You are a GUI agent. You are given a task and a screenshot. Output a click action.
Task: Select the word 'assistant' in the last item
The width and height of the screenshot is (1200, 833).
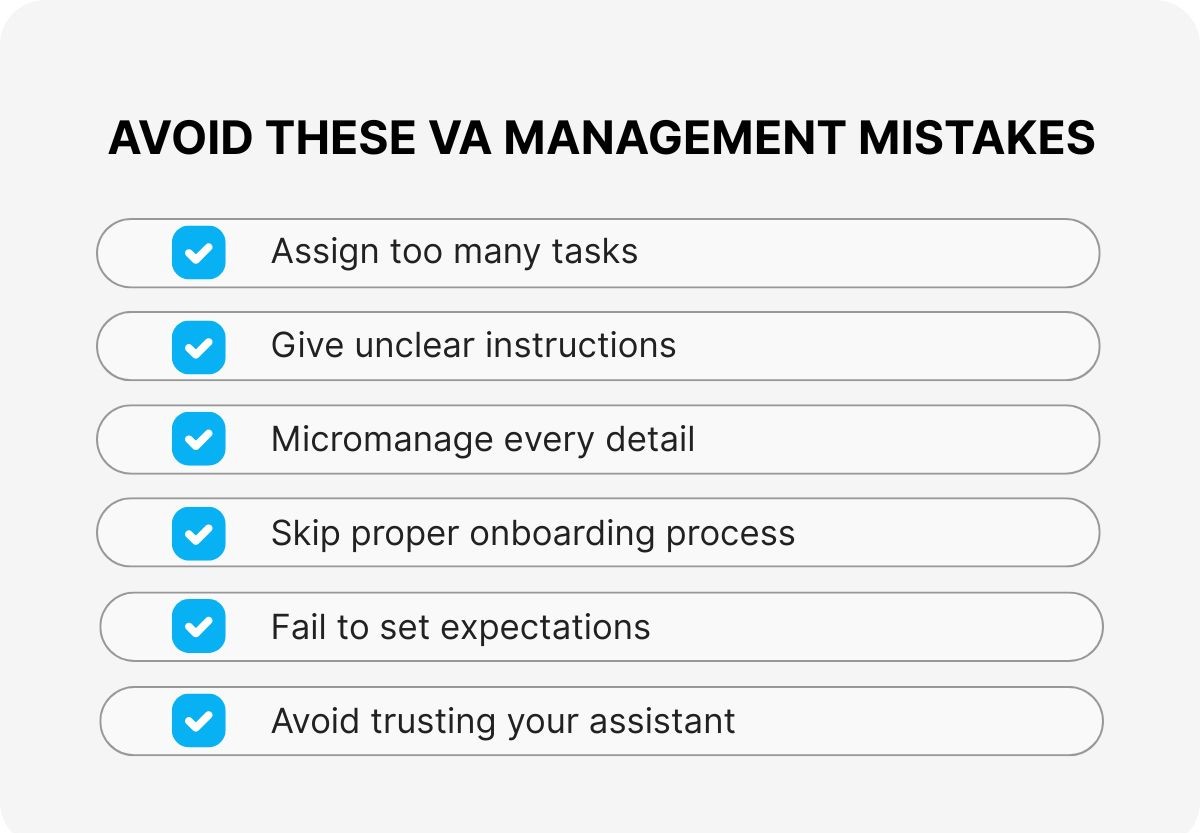coord(664,721)
